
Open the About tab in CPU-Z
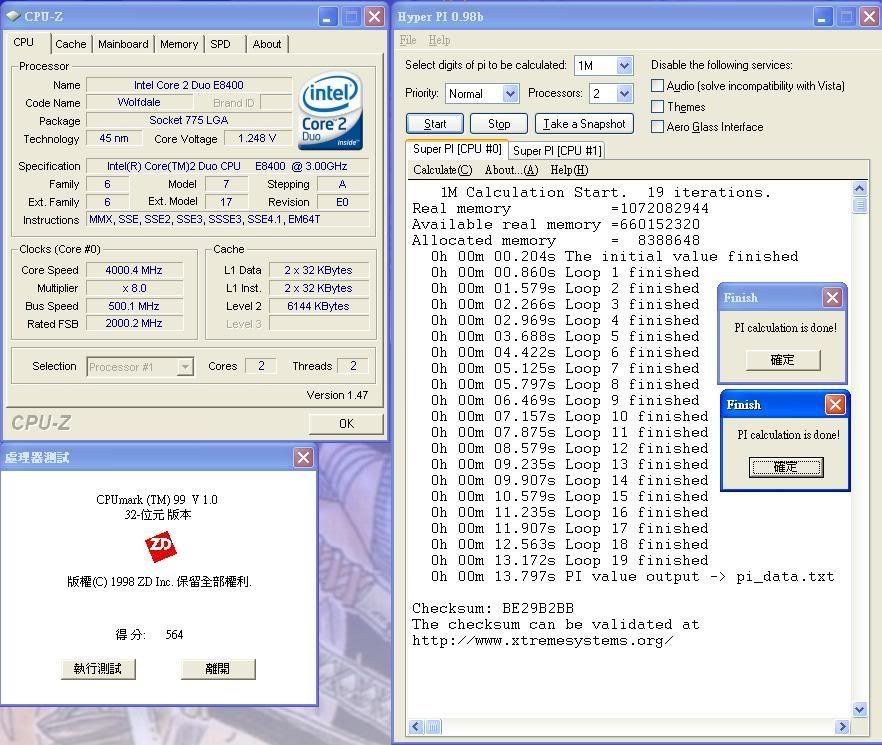(x=267, y=44)
